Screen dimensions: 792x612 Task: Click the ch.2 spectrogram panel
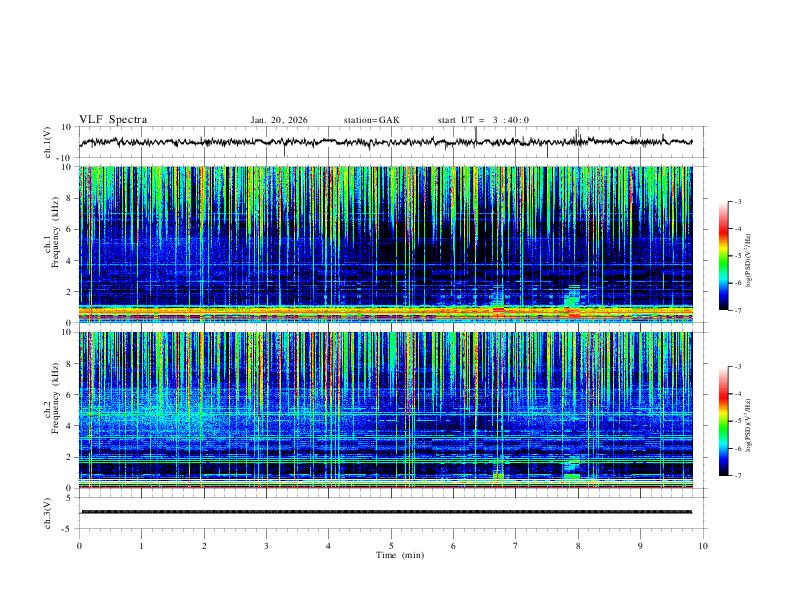tap(385, 410)
